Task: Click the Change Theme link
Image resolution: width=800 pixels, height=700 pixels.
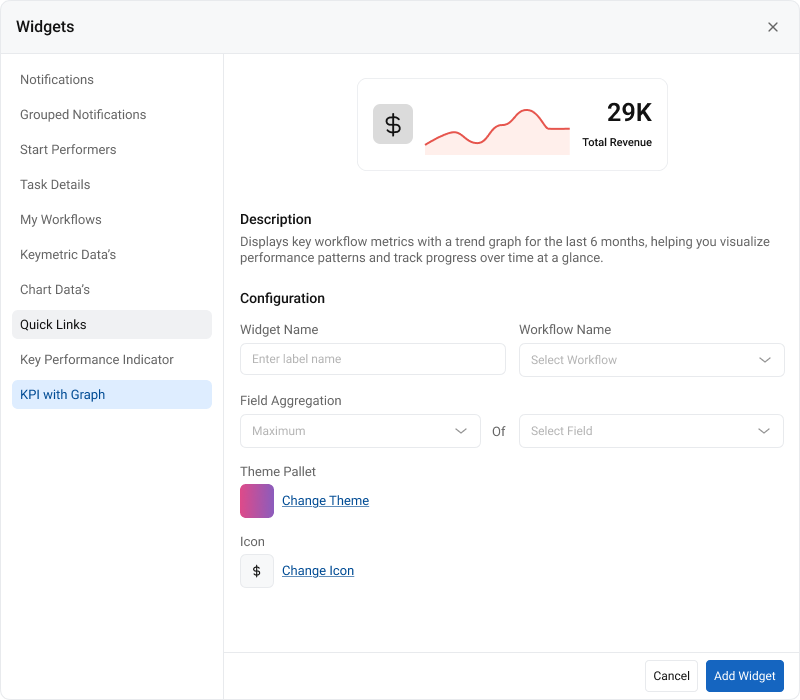Action: tap(325, 501)
